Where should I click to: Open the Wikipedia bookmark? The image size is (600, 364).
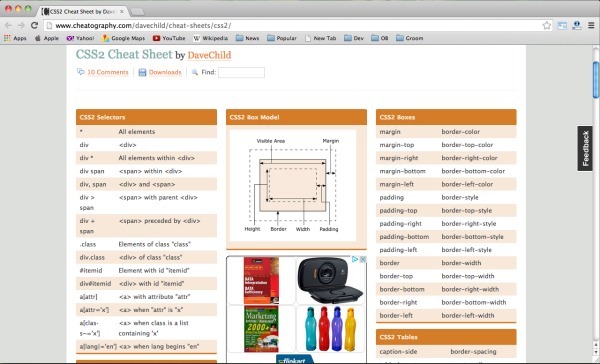pyautogui.click(x=210, y=38)
